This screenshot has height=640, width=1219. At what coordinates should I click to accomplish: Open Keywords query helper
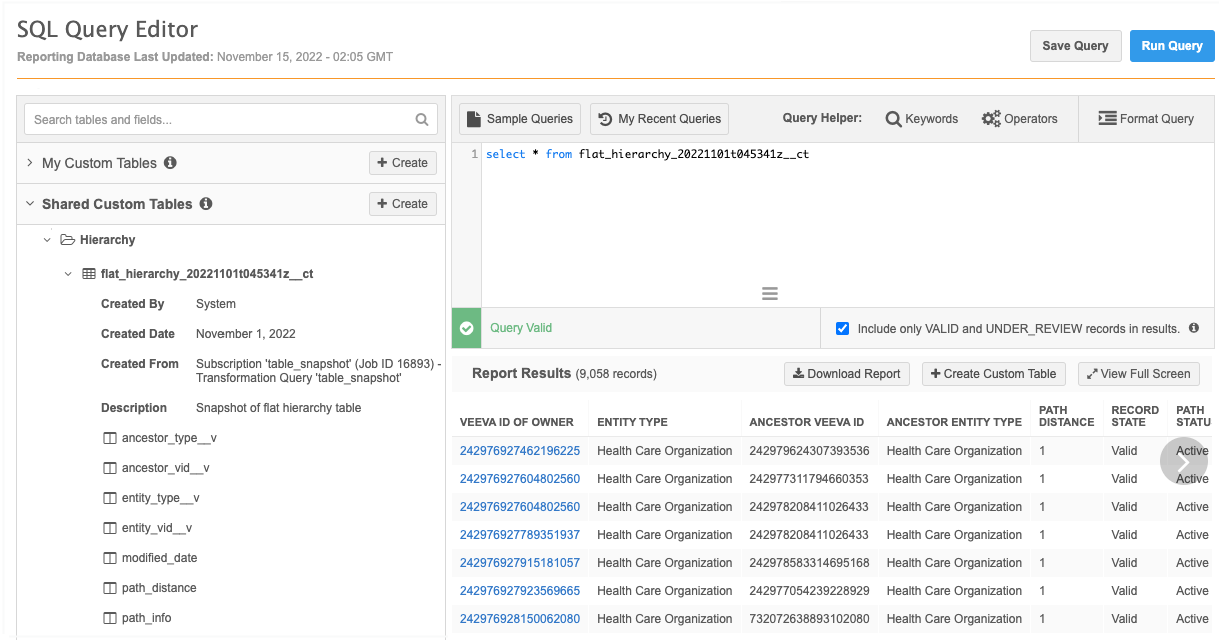(x=921, y=119)
